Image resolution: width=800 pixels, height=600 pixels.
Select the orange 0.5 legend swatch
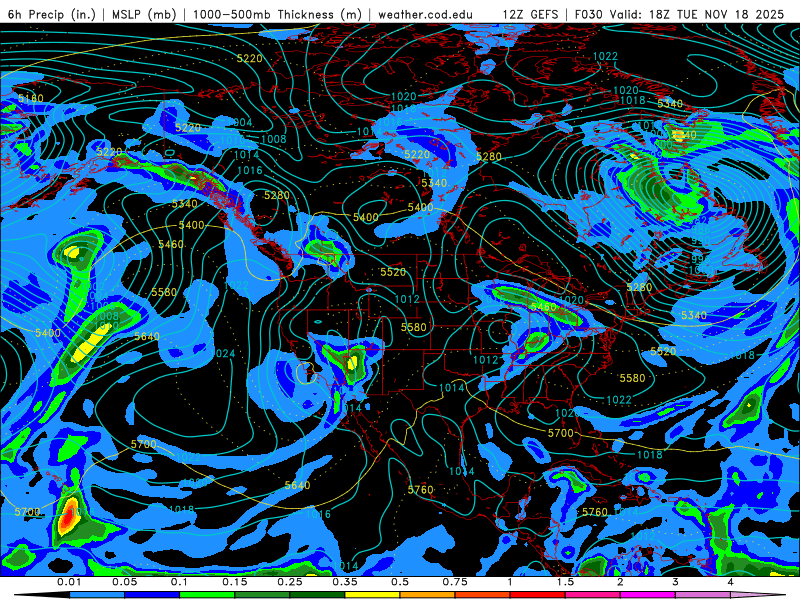tap(428, 595)
